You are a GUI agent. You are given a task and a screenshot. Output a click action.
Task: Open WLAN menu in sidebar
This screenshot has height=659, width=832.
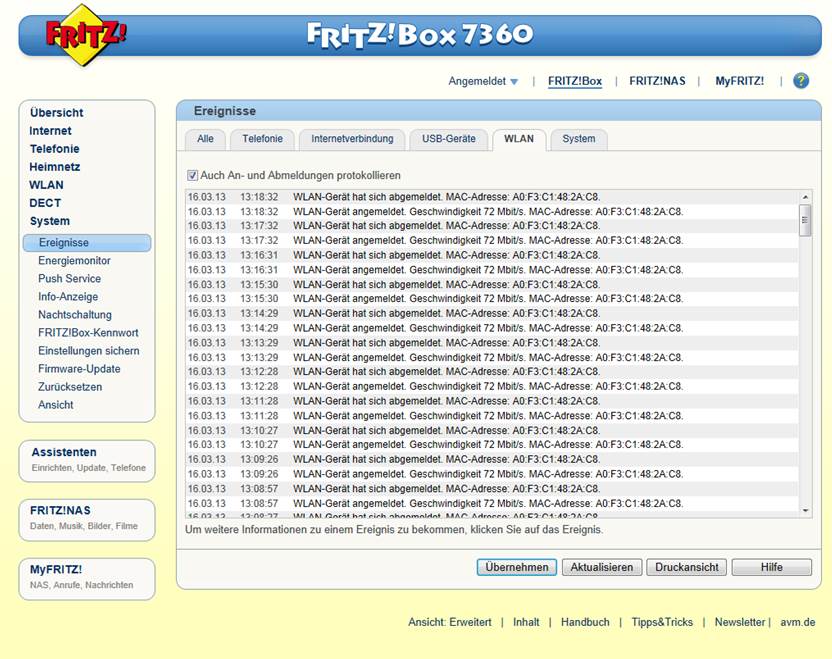pyautogui.click(x=46, y=185)
